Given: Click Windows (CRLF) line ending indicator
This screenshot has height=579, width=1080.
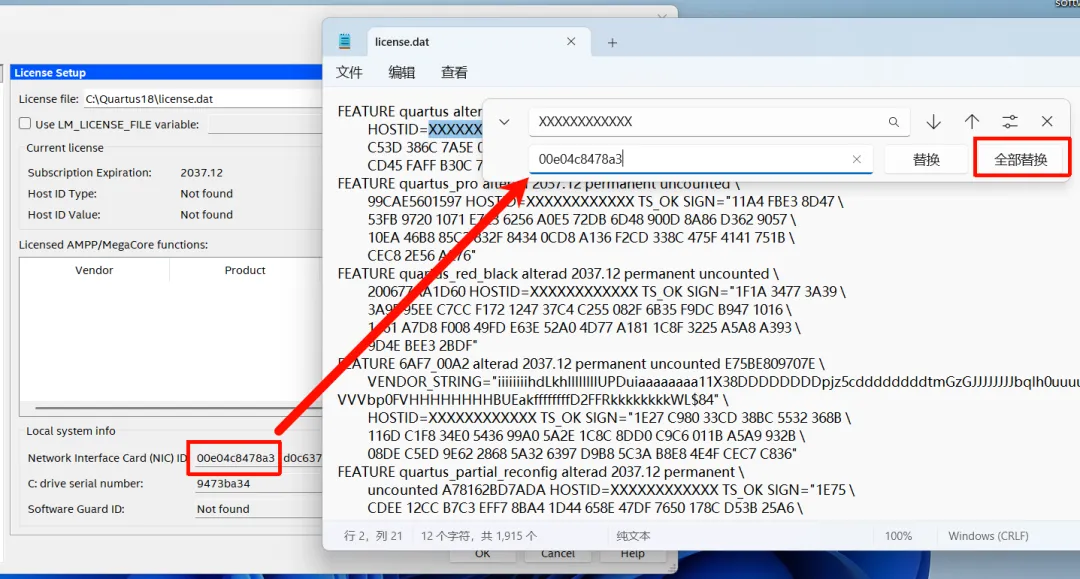Looking at the screenshot, I should point(988,536).
